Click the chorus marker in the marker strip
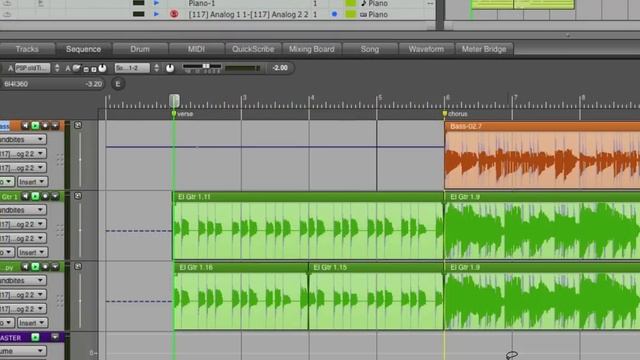 (x=455, y=114)
